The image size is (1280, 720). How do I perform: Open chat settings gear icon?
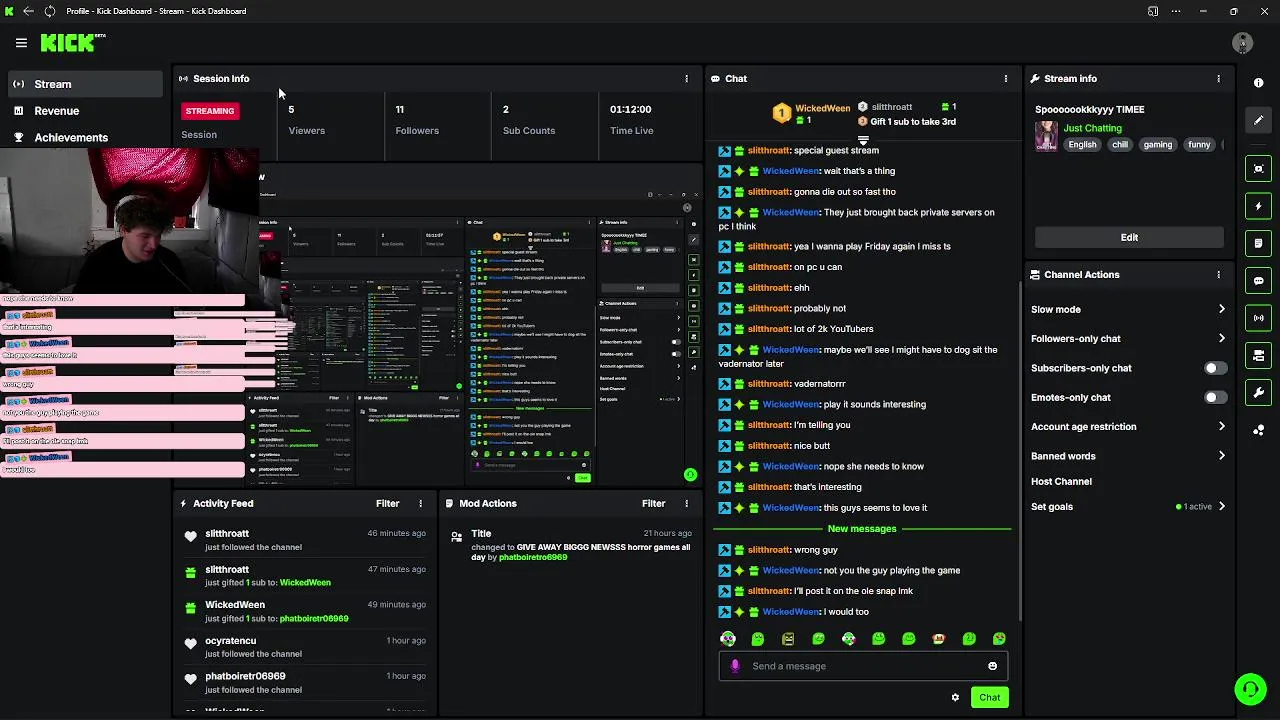pos(955,697)
